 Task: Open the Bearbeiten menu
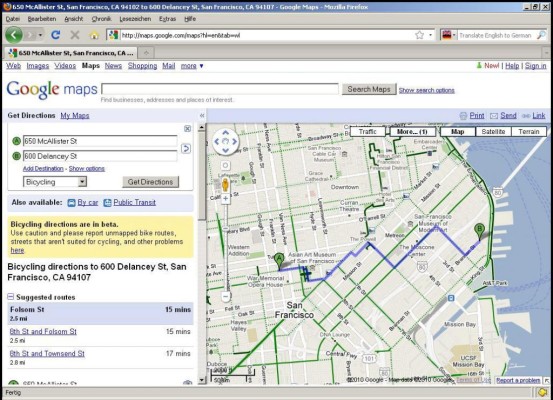pyautogui.click(x=42, y=19)
